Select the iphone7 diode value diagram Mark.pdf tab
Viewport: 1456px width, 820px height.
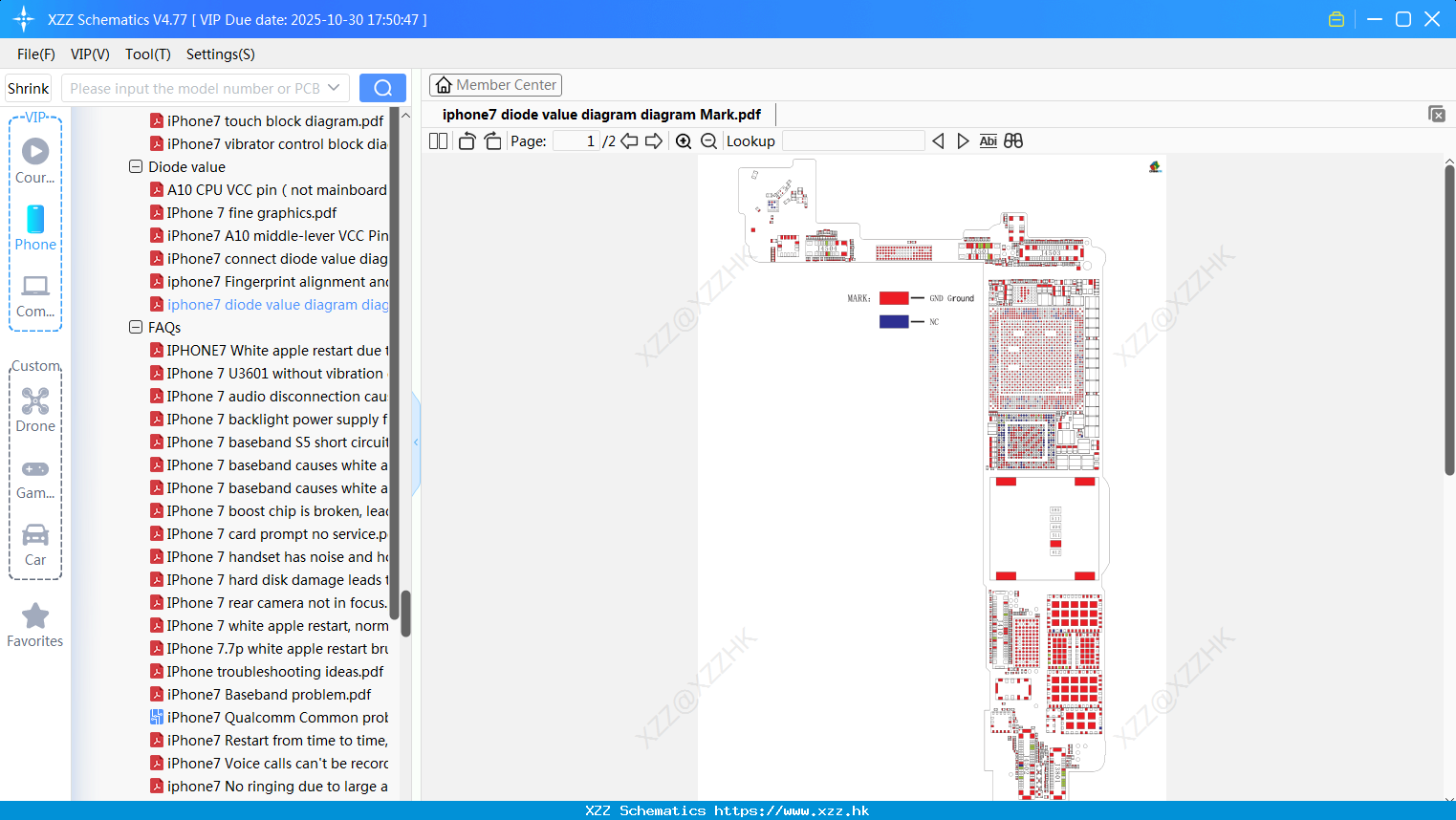[x=601, y=115]
